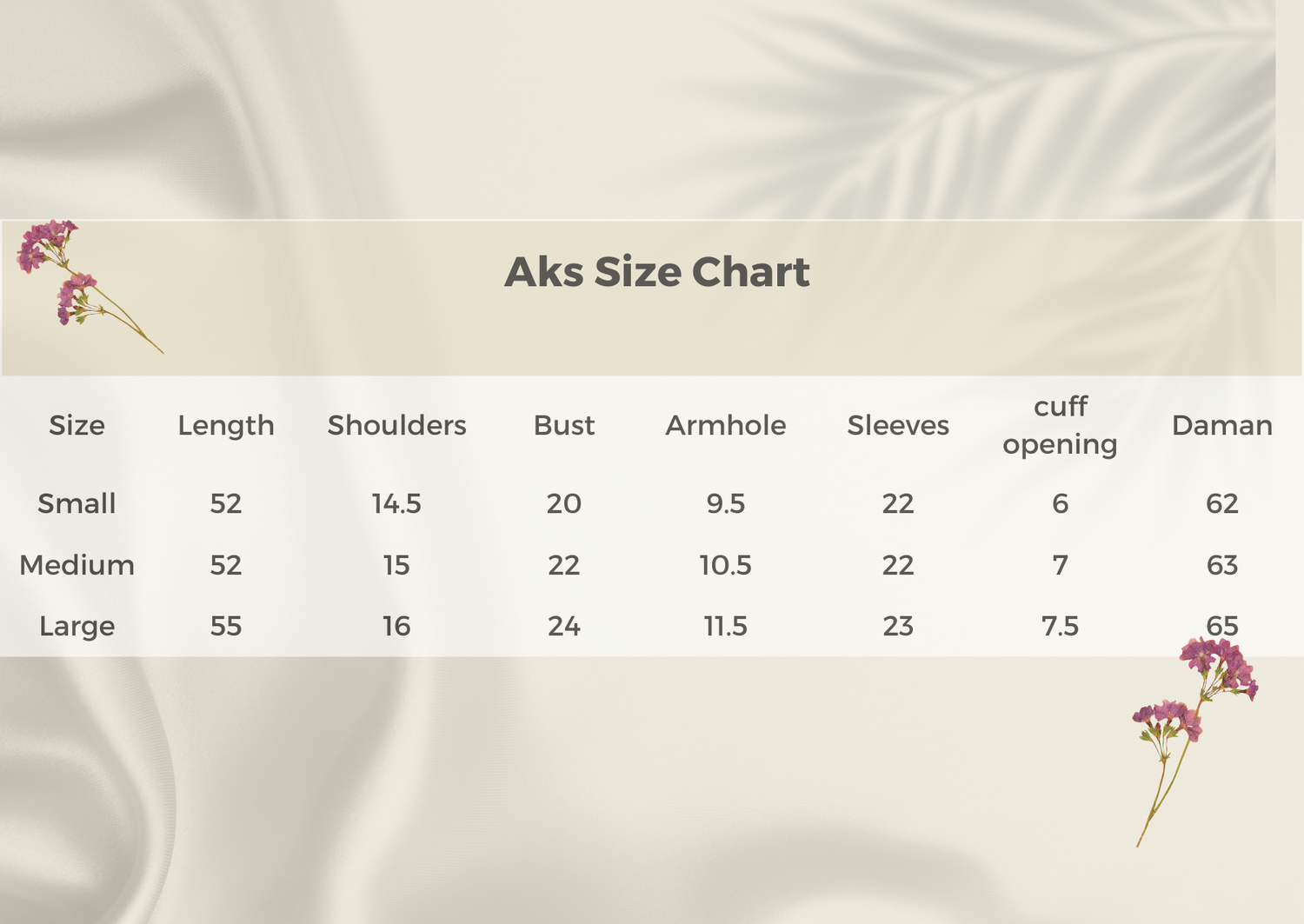The image size is (1304, 924).
Task: Click the Armhole column header
Action: coord(725,425)
